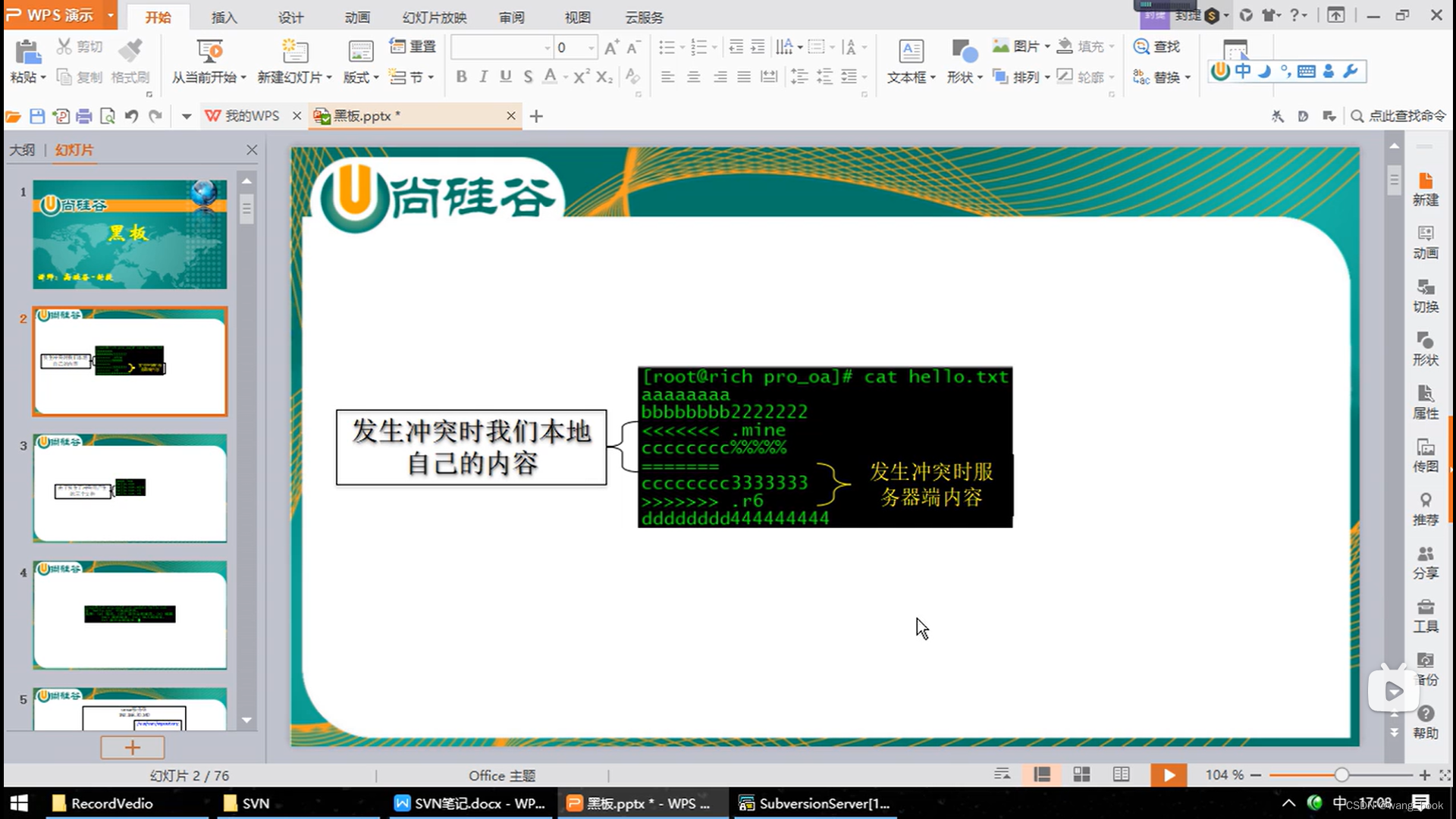Open SVN笔记.docx in Windows taskbar

471,803
